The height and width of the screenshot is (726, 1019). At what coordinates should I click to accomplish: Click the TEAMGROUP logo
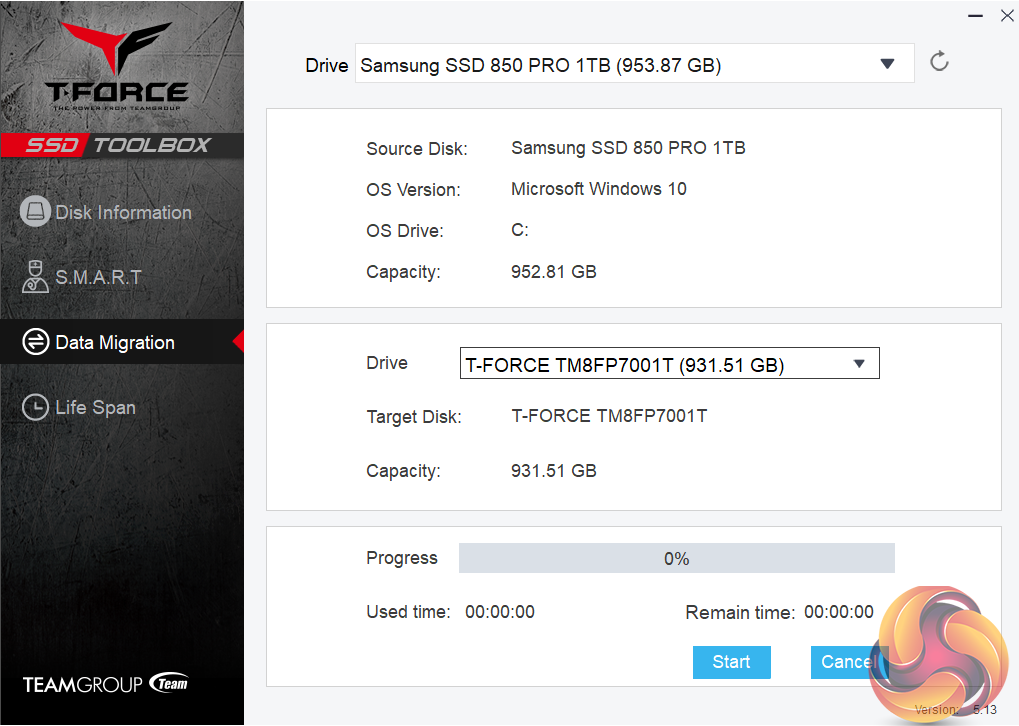click(x=105, y=684)
